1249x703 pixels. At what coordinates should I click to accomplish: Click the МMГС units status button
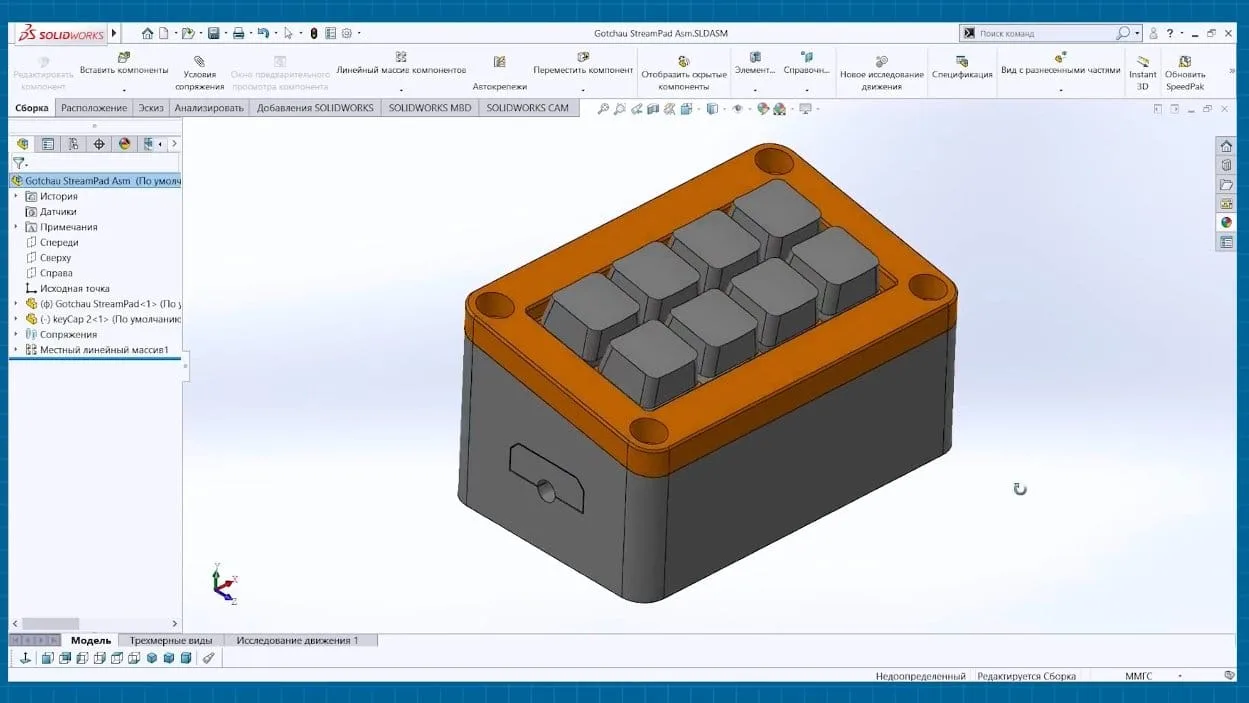click(1138, 676)
